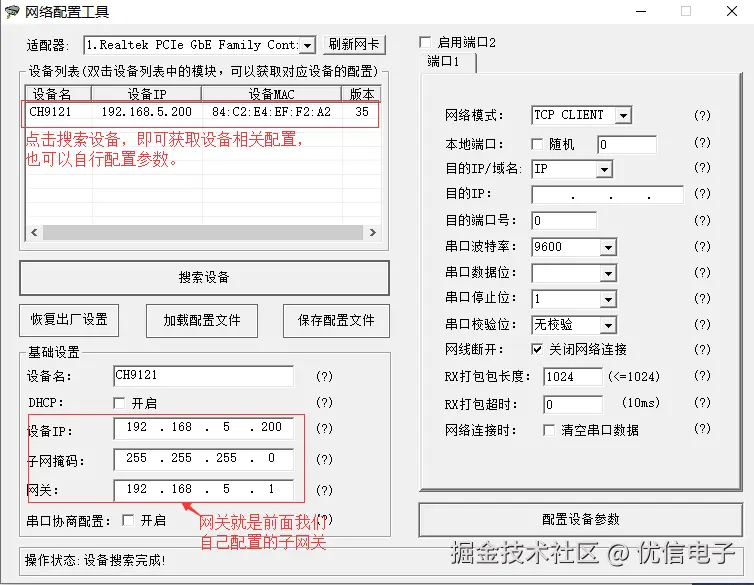This screenshot has height=585, width=754.
Task: Click the 刷新网卡 button
Action: click(x=354, y=45)
